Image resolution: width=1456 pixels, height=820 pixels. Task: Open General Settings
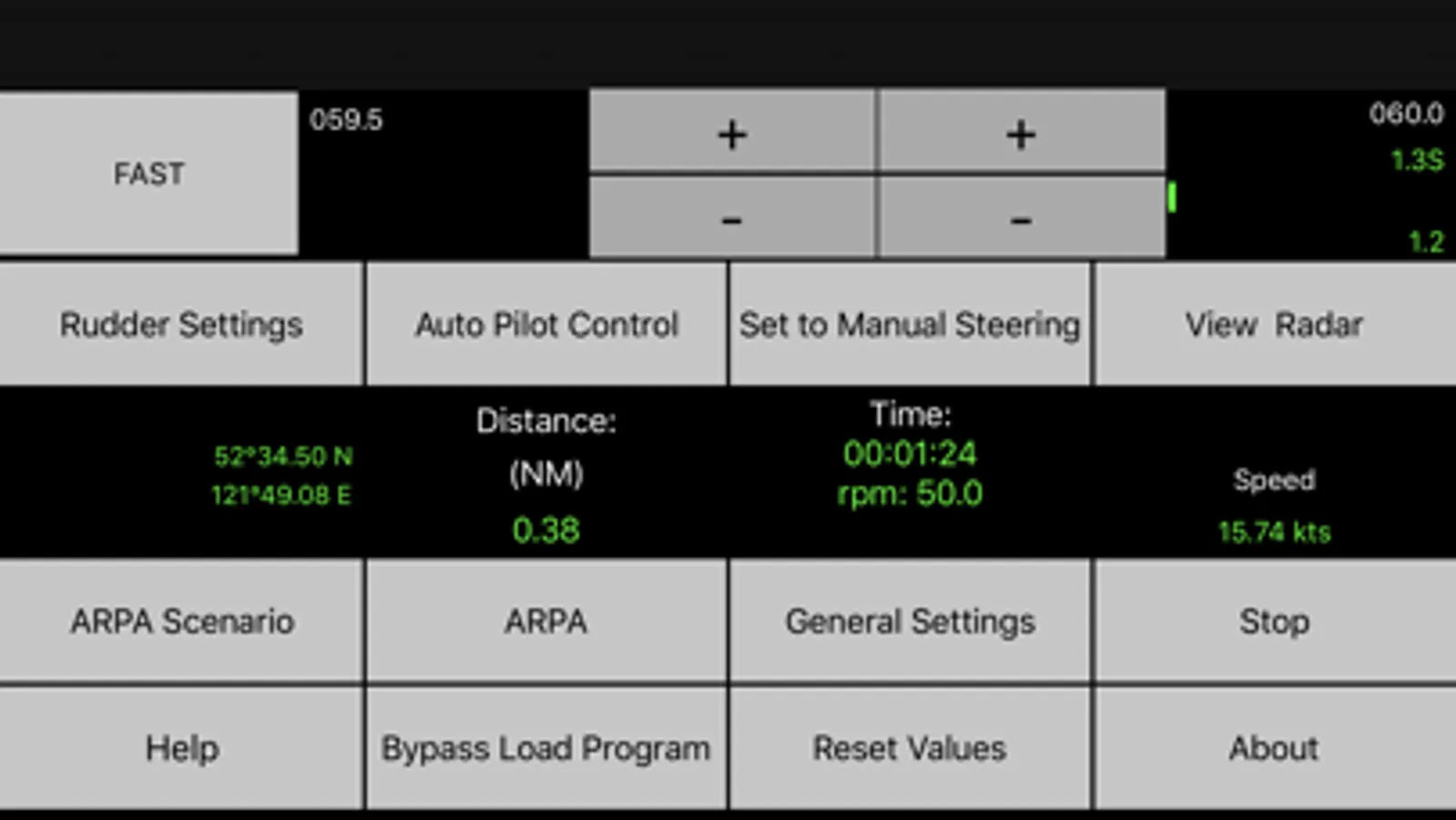(x=910, y=620)
